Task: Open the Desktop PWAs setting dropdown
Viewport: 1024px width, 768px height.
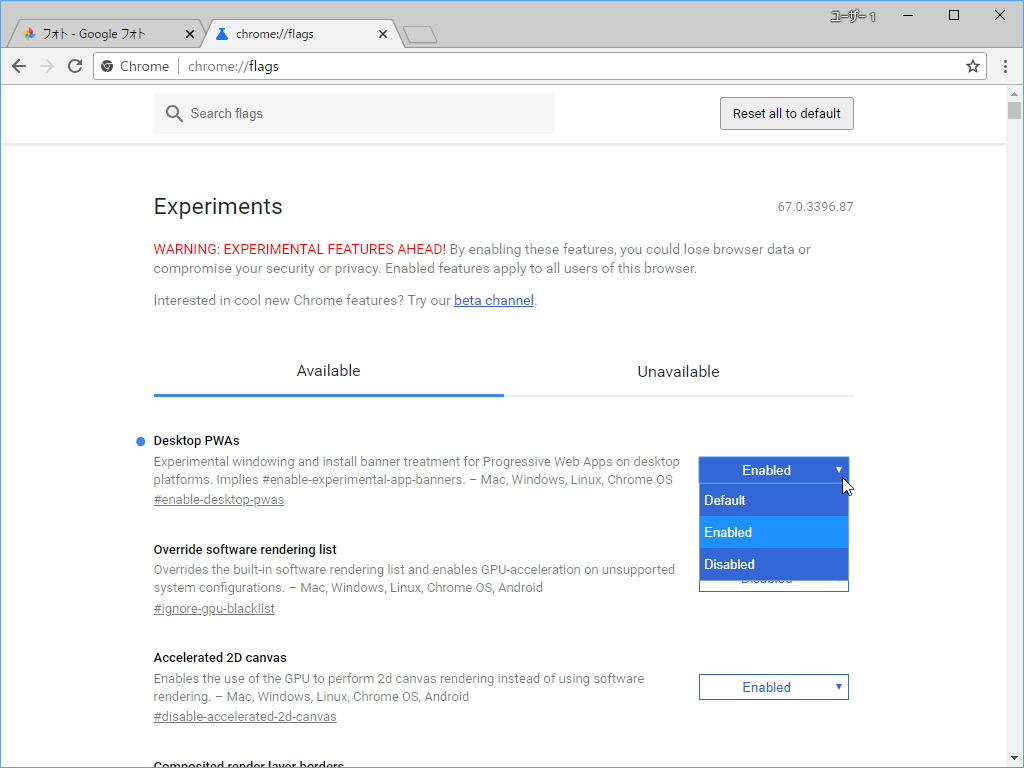Action: pos(773,470)
